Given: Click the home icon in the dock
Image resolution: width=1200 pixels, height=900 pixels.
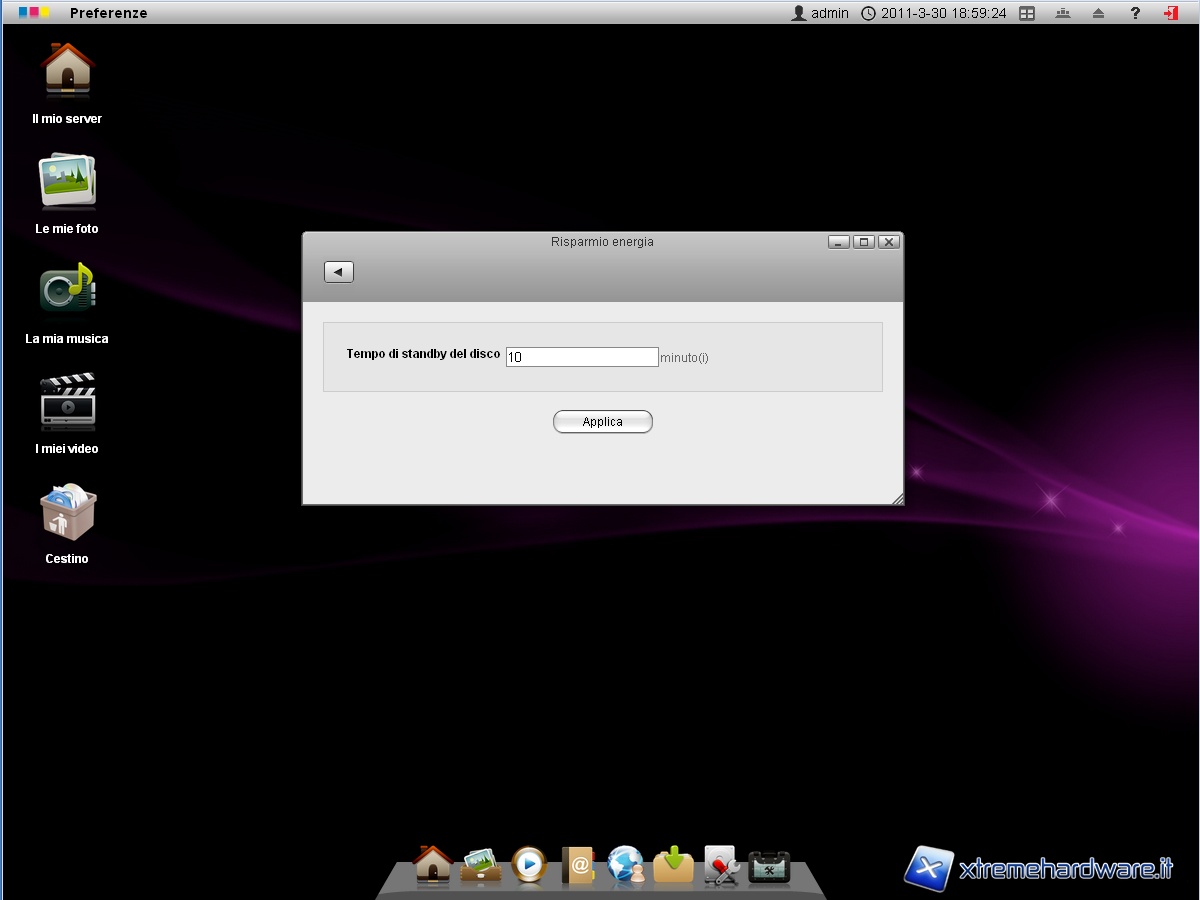Looking at the screenshot, I should (x=433, y=864).
